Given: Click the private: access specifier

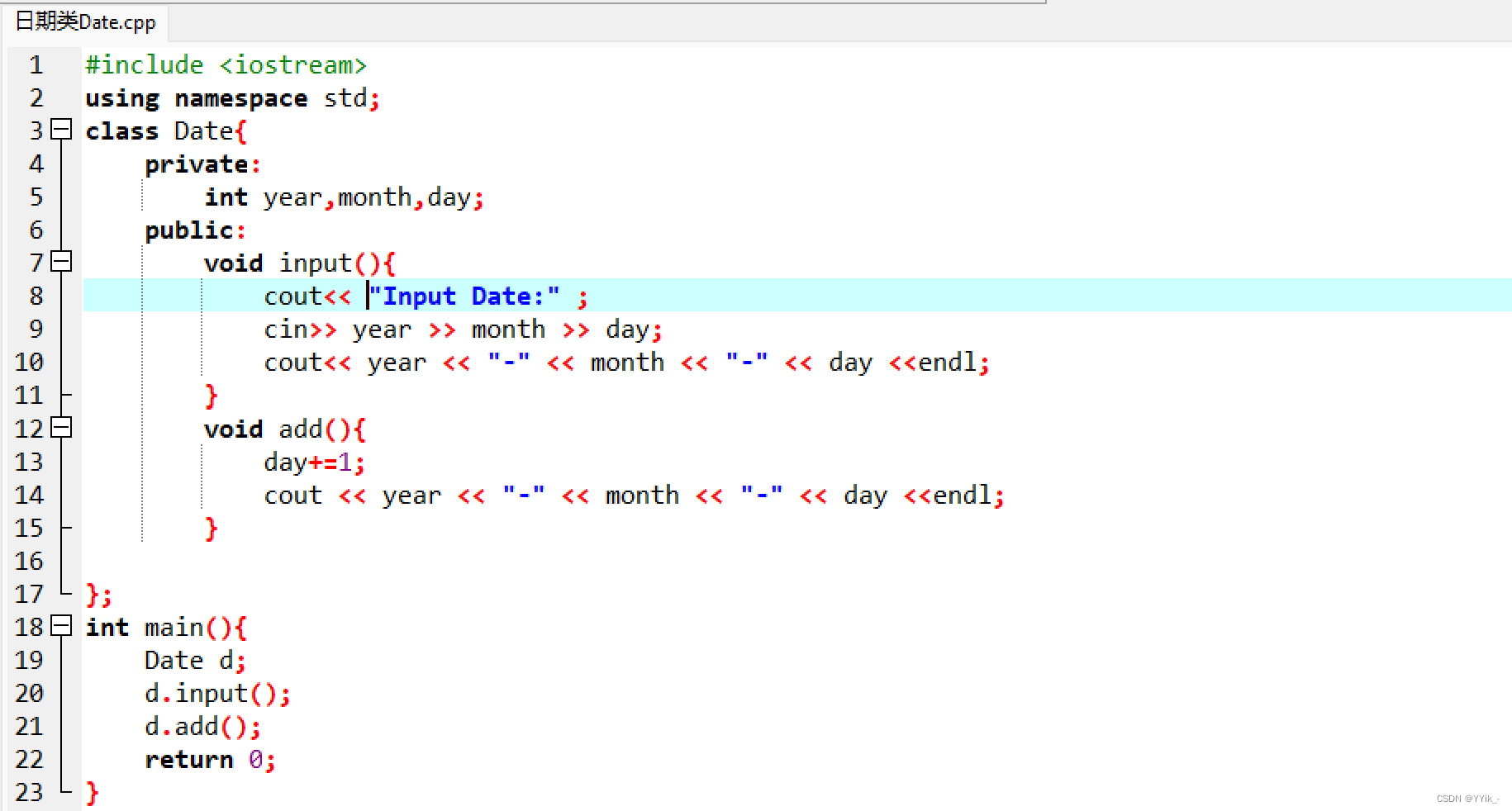Looking at the screenshot, I should 198,164.
